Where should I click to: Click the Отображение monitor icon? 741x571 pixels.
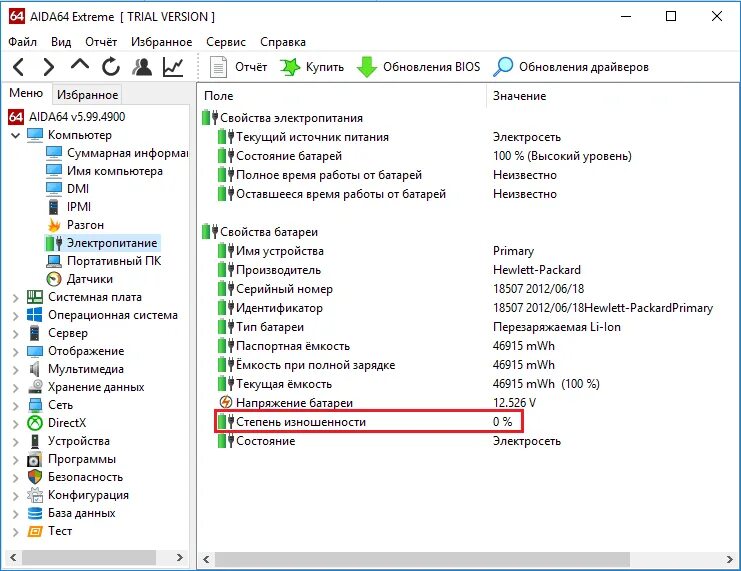pyautogui.click(x=35, y=351)
